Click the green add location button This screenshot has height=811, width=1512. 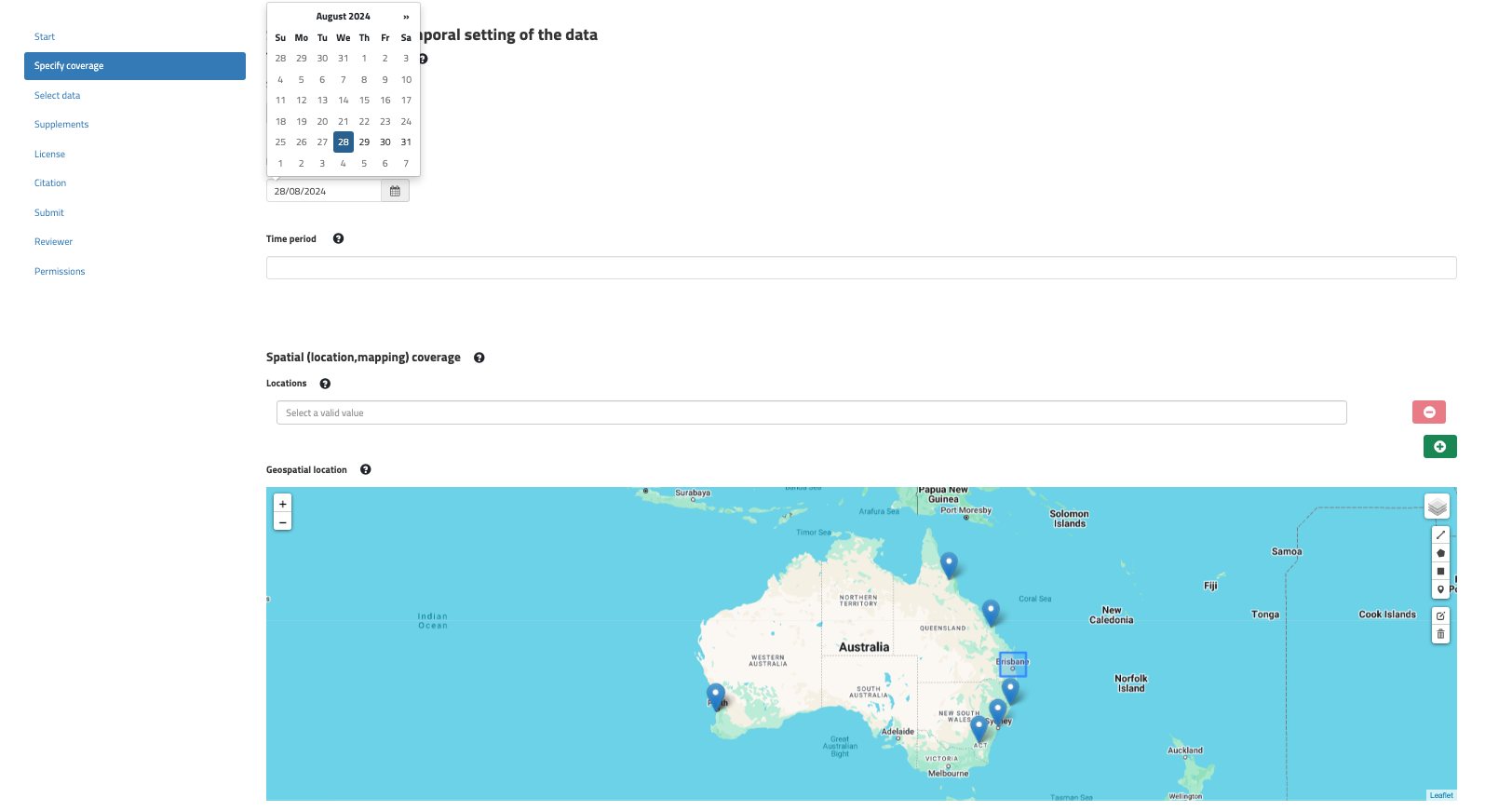[x=1439, y=447]
